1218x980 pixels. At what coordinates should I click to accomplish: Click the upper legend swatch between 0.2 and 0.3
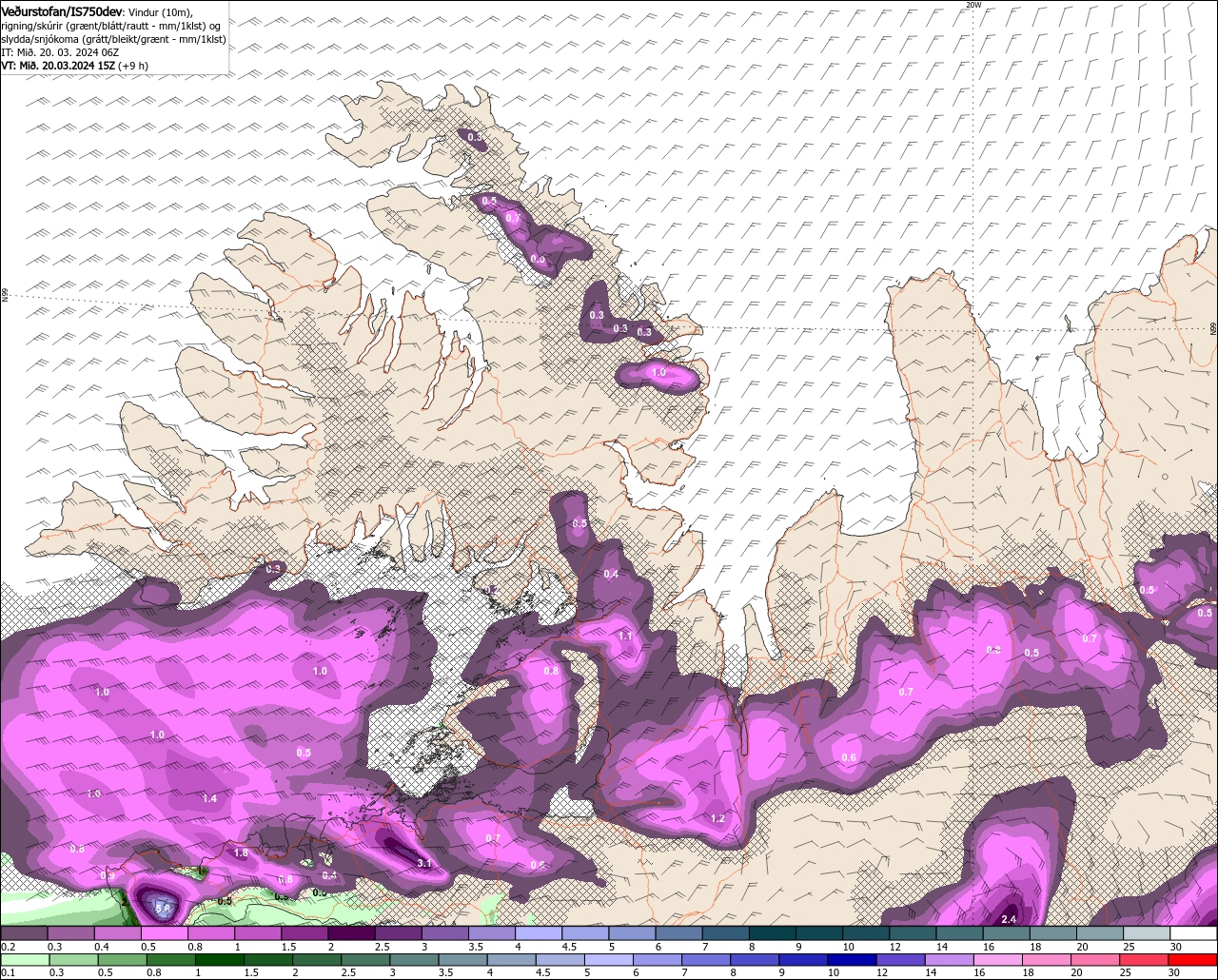click(24, 933)
